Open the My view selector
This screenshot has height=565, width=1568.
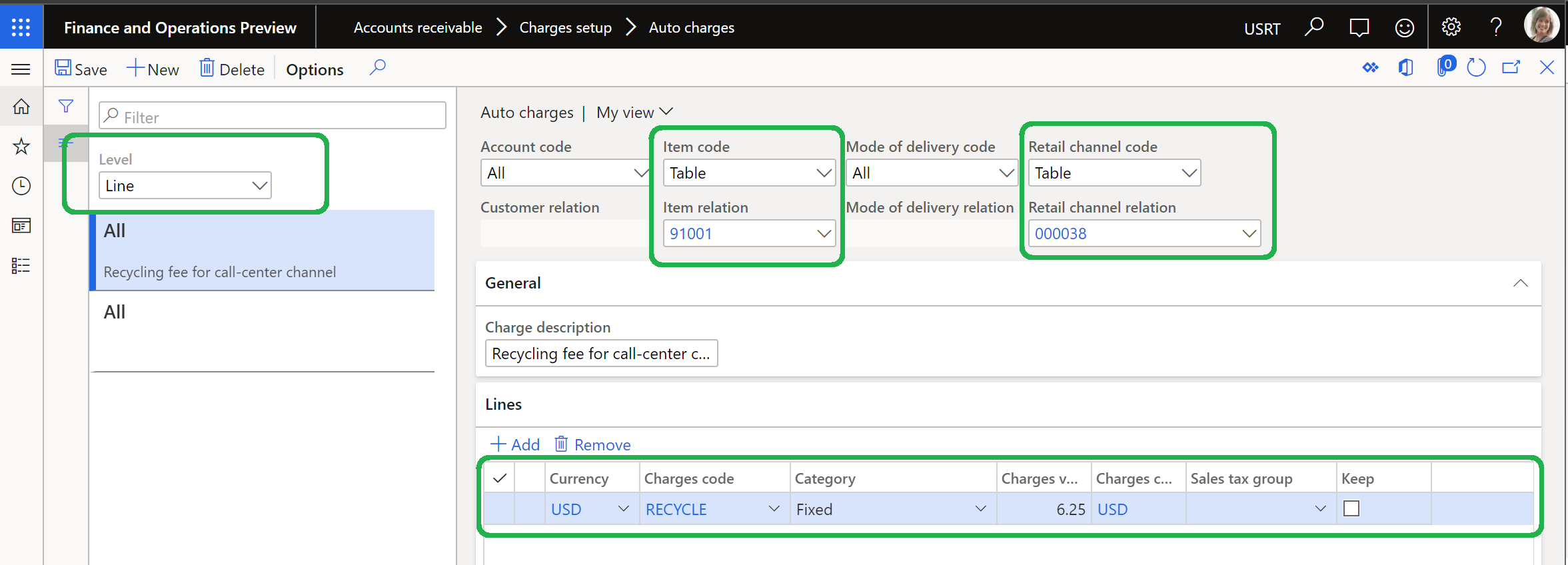pos(634,113)
